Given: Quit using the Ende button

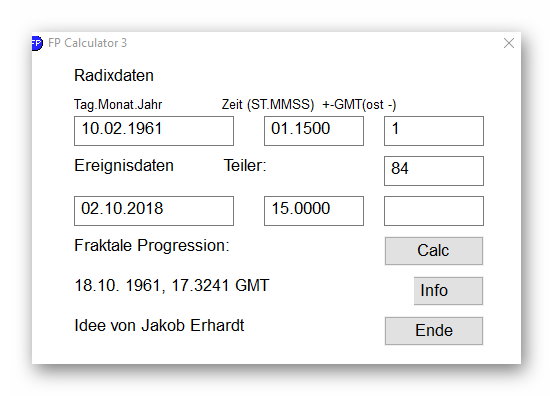Looking at the screenshot, I should point(434,331).
